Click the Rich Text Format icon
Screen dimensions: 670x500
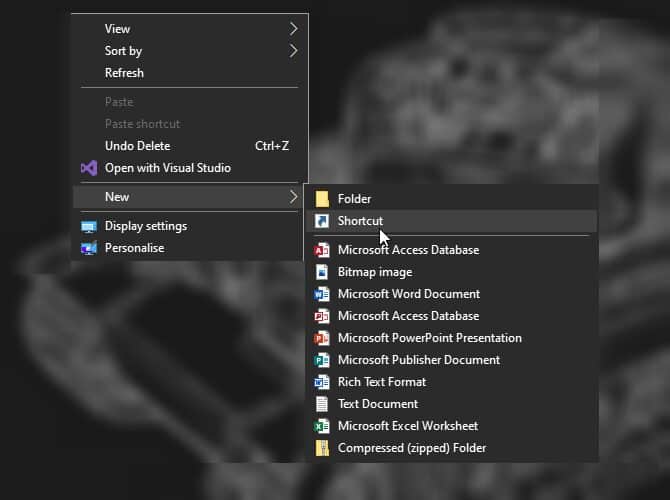322,382
